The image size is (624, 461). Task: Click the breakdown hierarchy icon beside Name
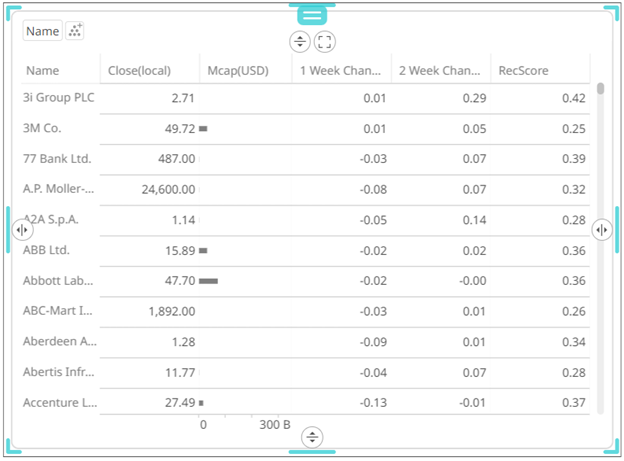75,31
